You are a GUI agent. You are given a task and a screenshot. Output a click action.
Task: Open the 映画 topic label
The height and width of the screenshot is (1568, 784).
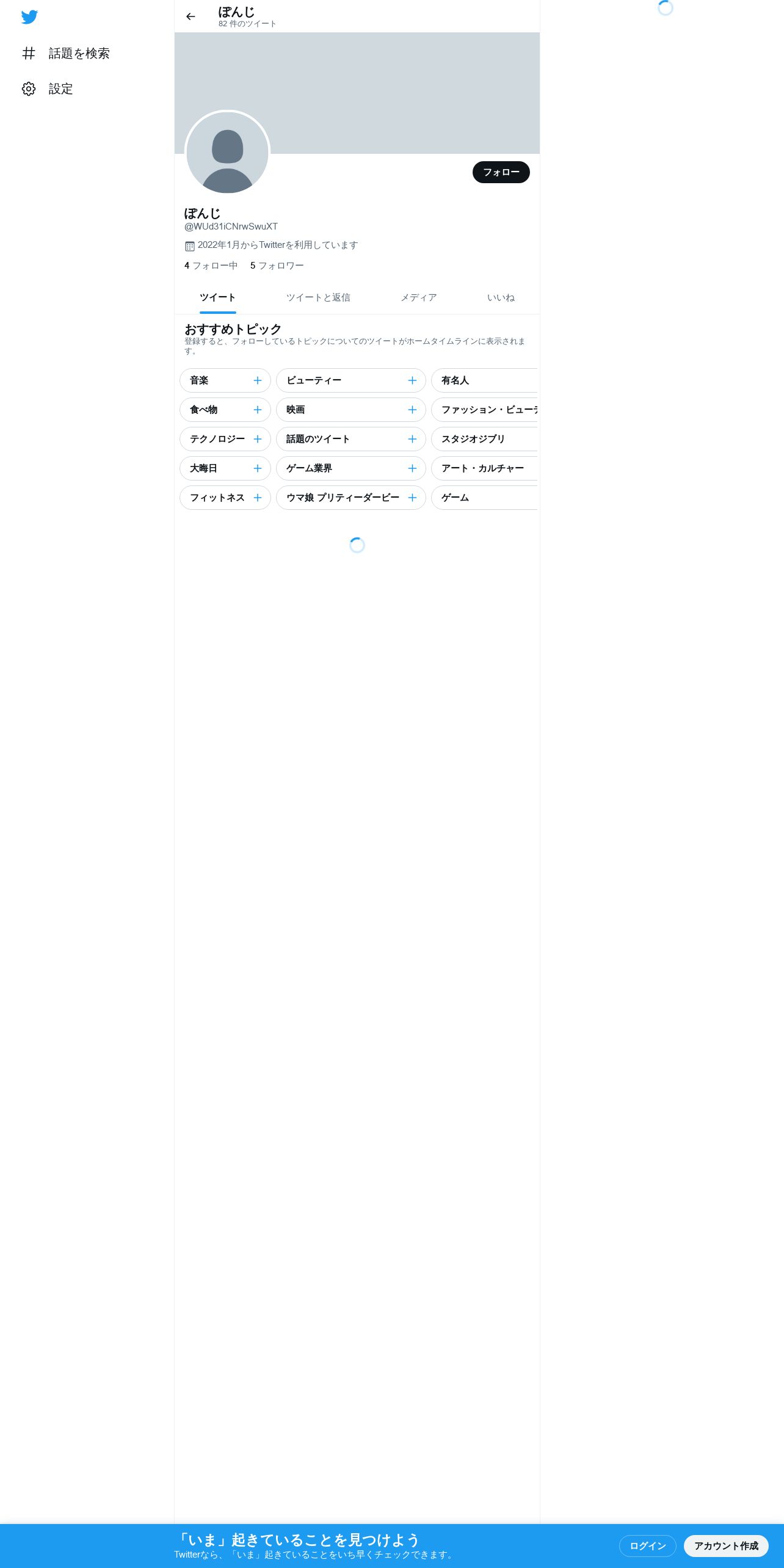[296, 410]
